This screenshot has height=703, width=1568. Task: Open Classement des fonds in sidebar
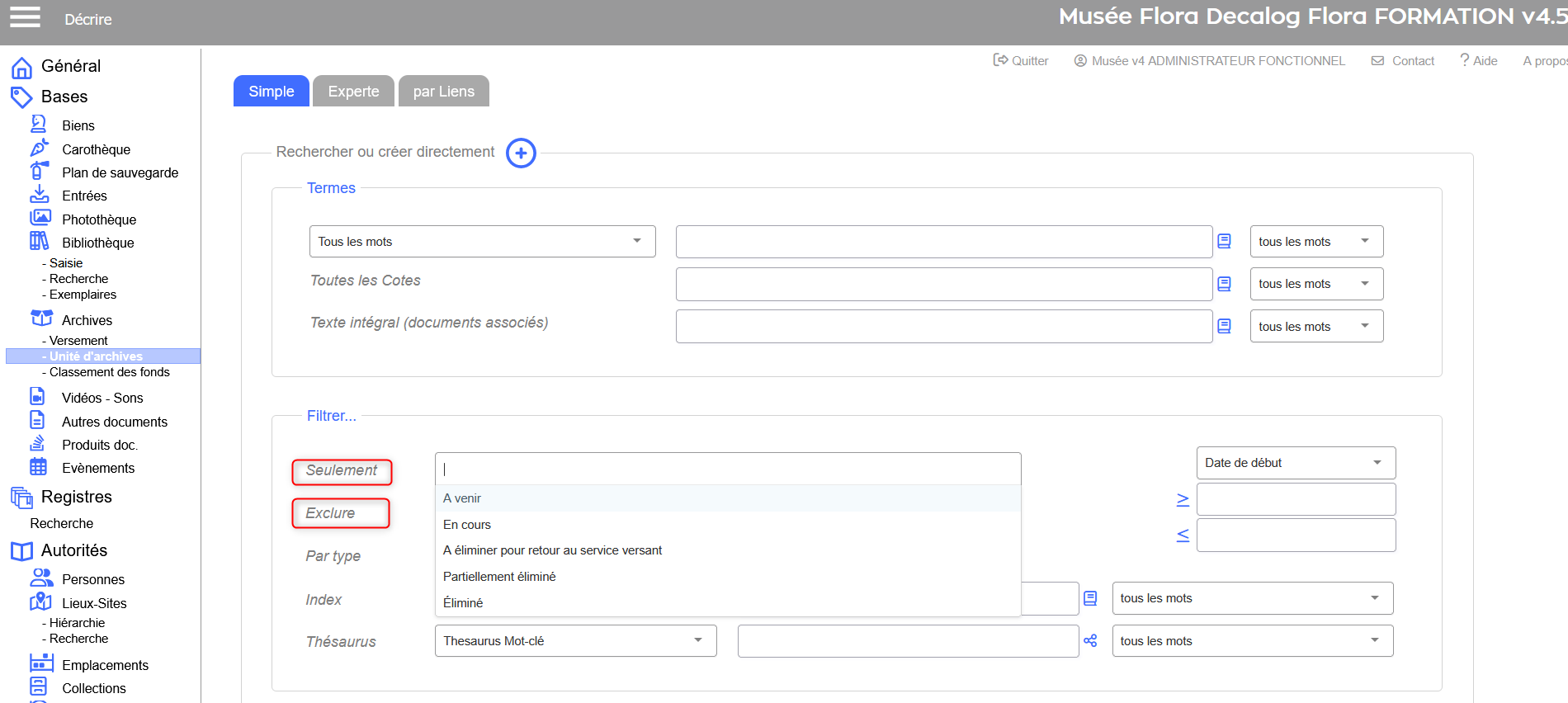coord(109,372)
